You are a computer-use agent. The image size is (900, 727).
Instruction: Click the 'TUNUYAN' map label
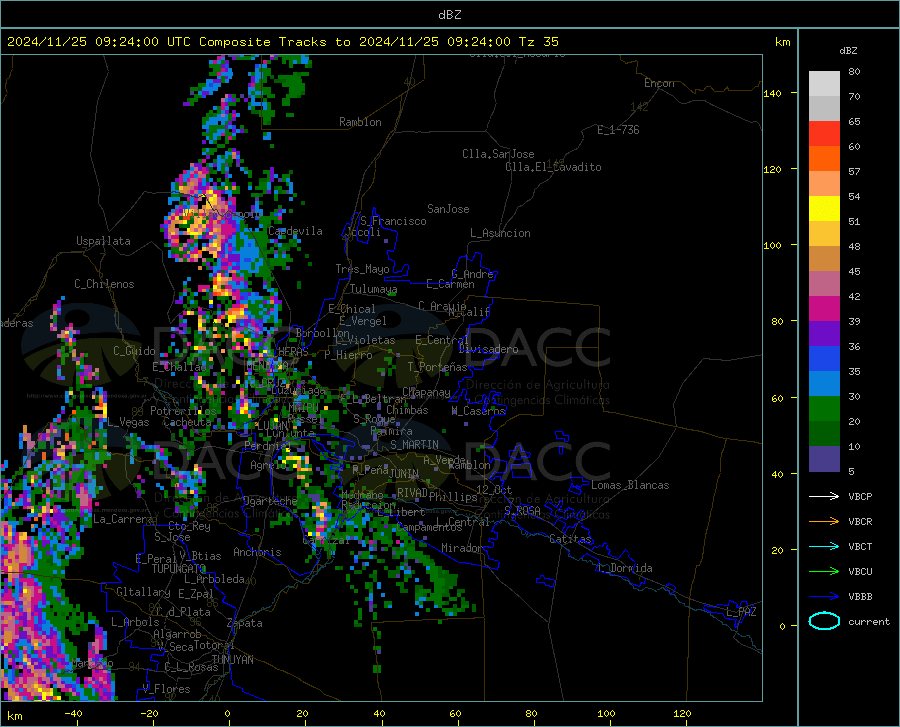(232, 660)
